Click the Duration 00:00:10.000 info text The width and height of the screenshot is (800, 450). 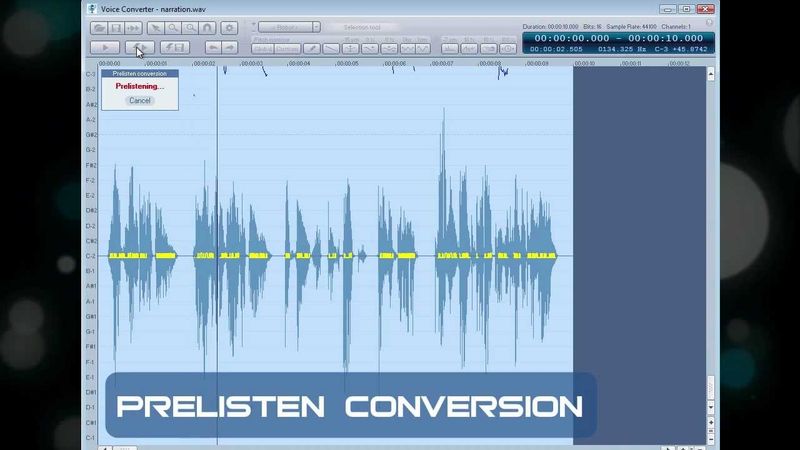pos(551,27)
